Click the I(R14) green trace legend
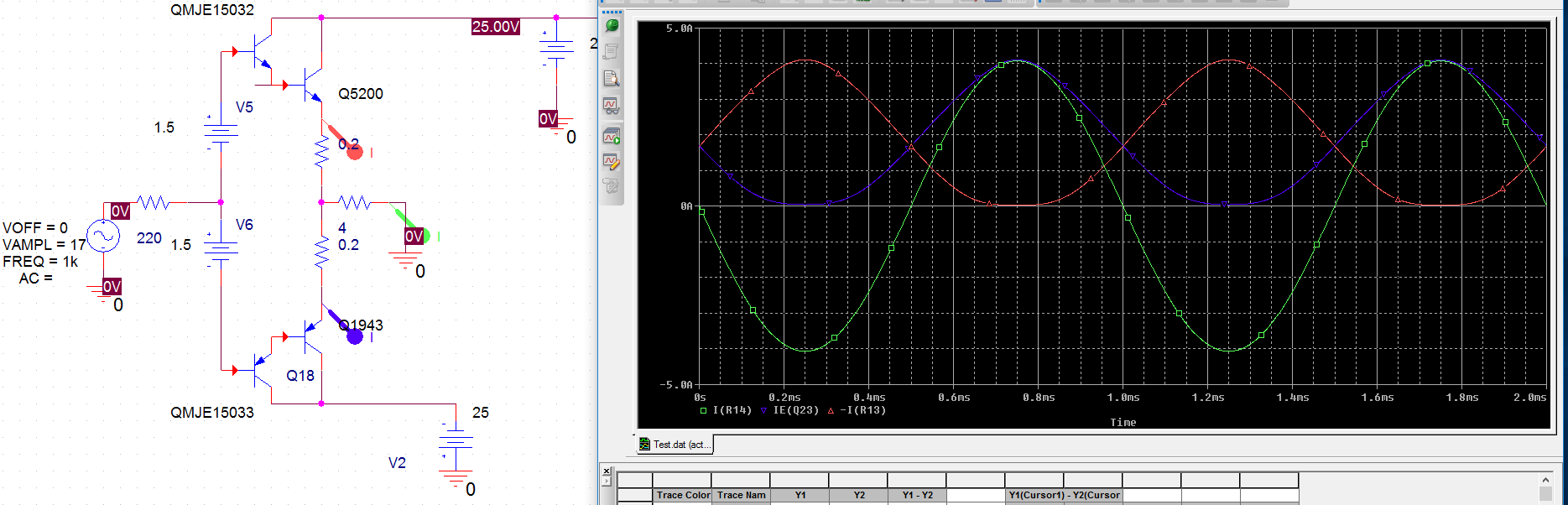The image size is (1568, 505). pos(726,410)
